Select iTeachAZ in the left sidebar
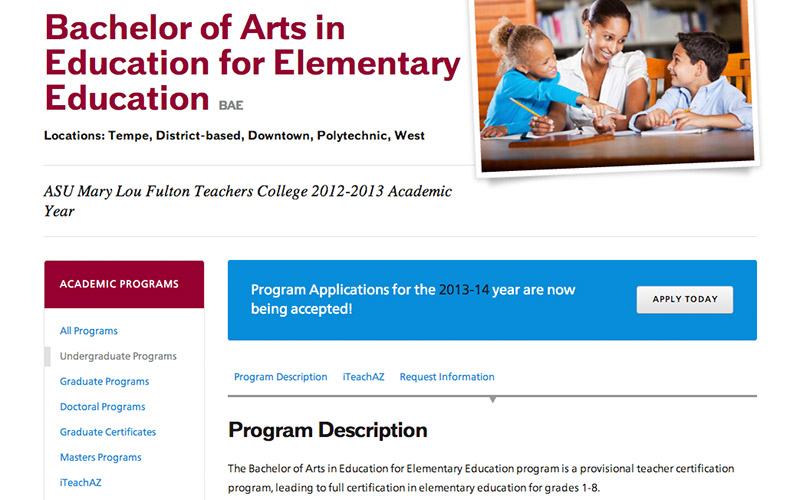 (81, 482)
